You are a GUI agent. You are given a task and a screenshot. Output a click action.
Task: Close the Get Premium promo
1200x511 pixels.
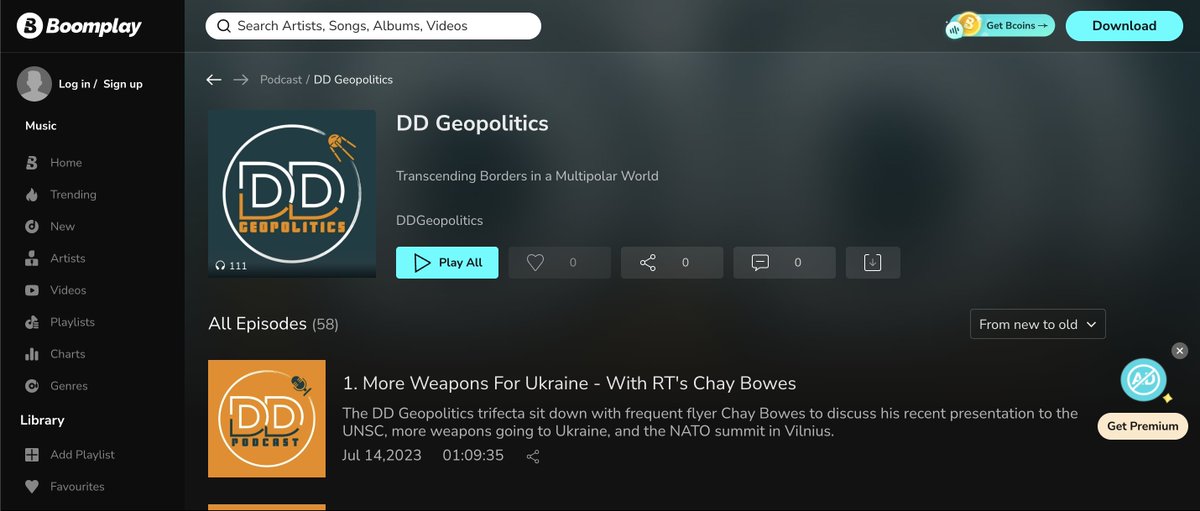[1180, 351]
